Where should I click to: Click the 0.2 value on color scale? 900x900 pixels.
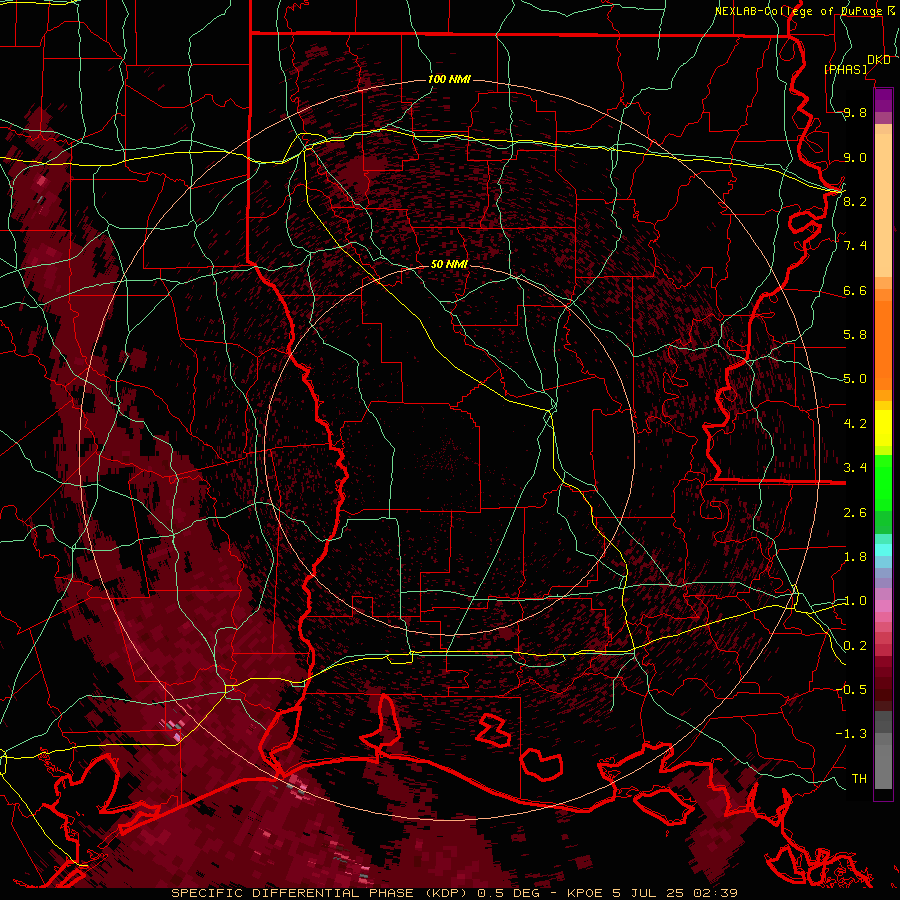pos(855,645)
